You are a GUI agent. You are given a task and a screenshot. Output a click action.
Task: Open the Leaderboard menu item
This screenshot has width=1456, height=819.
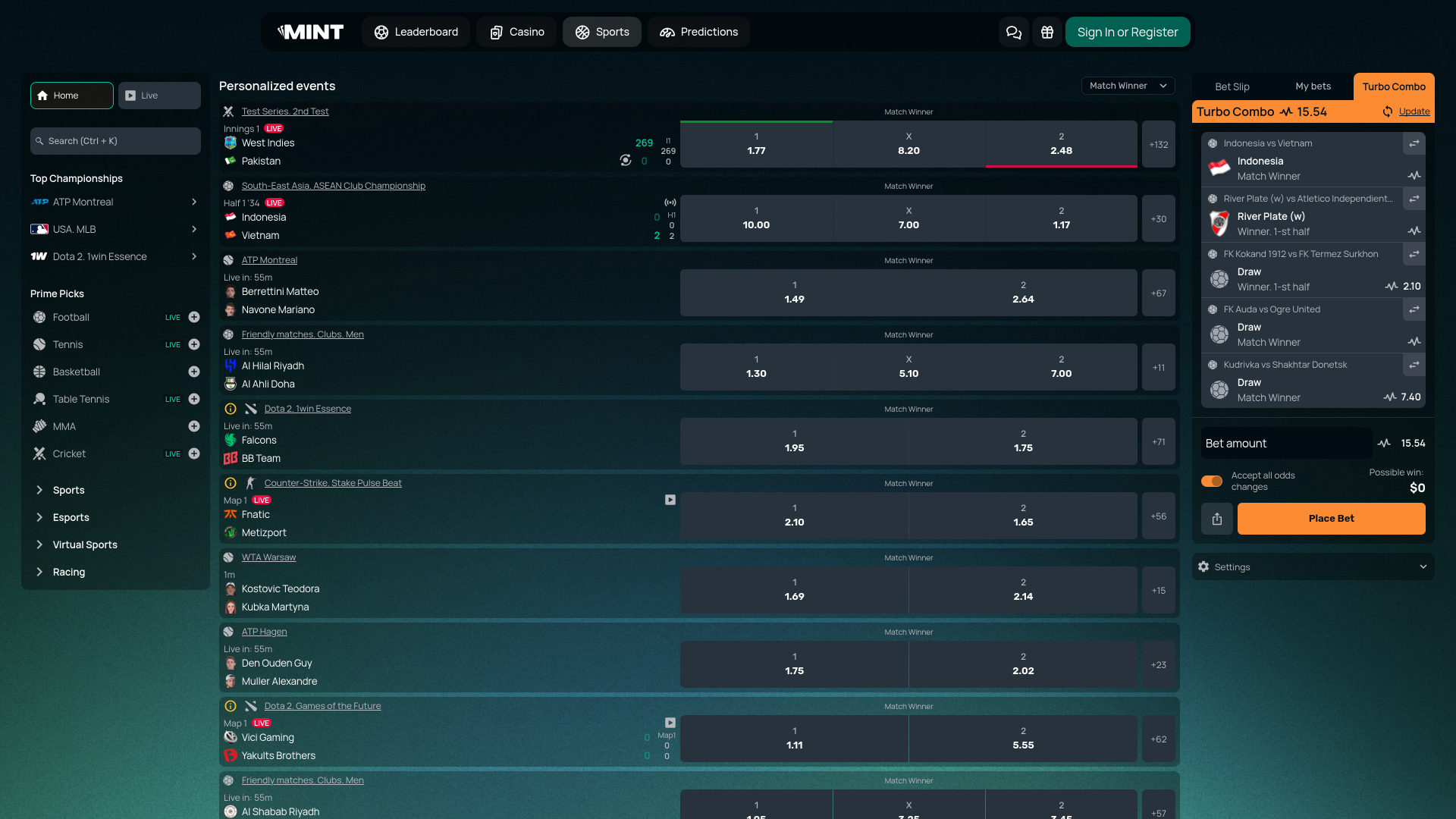416,32
